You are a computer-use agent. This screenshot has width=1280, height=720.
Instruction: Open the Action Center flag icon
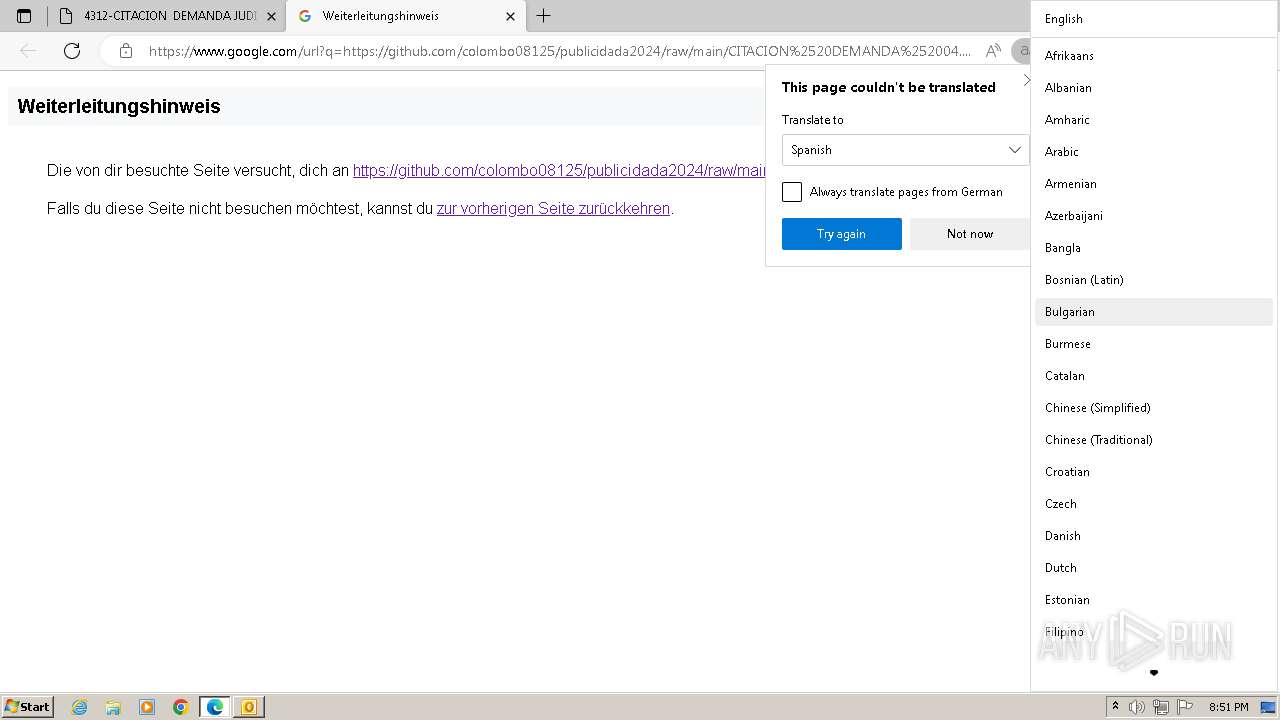pyautogui.click(x=1185, y=707)
